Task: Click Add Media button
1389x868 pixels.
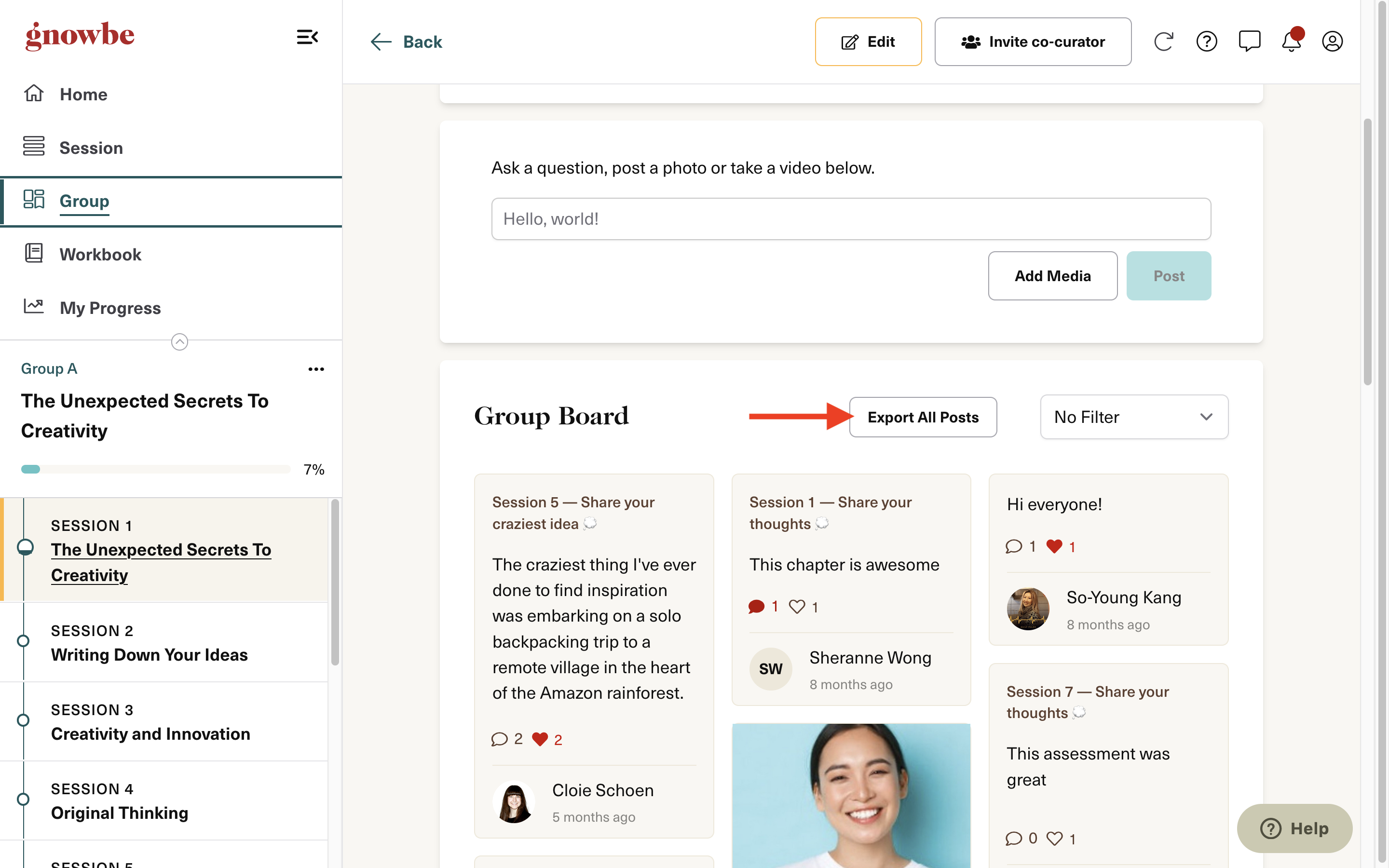Action: point(1053,275)
